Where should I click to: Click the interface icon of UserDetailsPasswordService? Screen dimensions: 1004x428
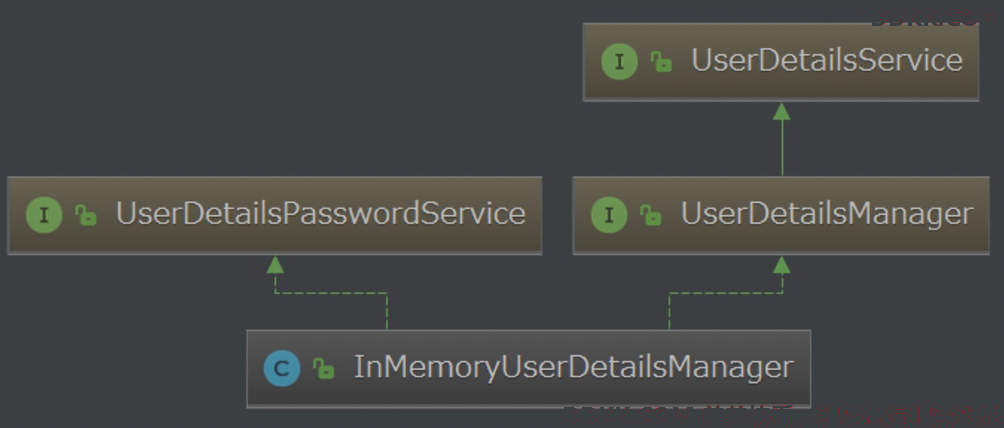coord(44,215)
